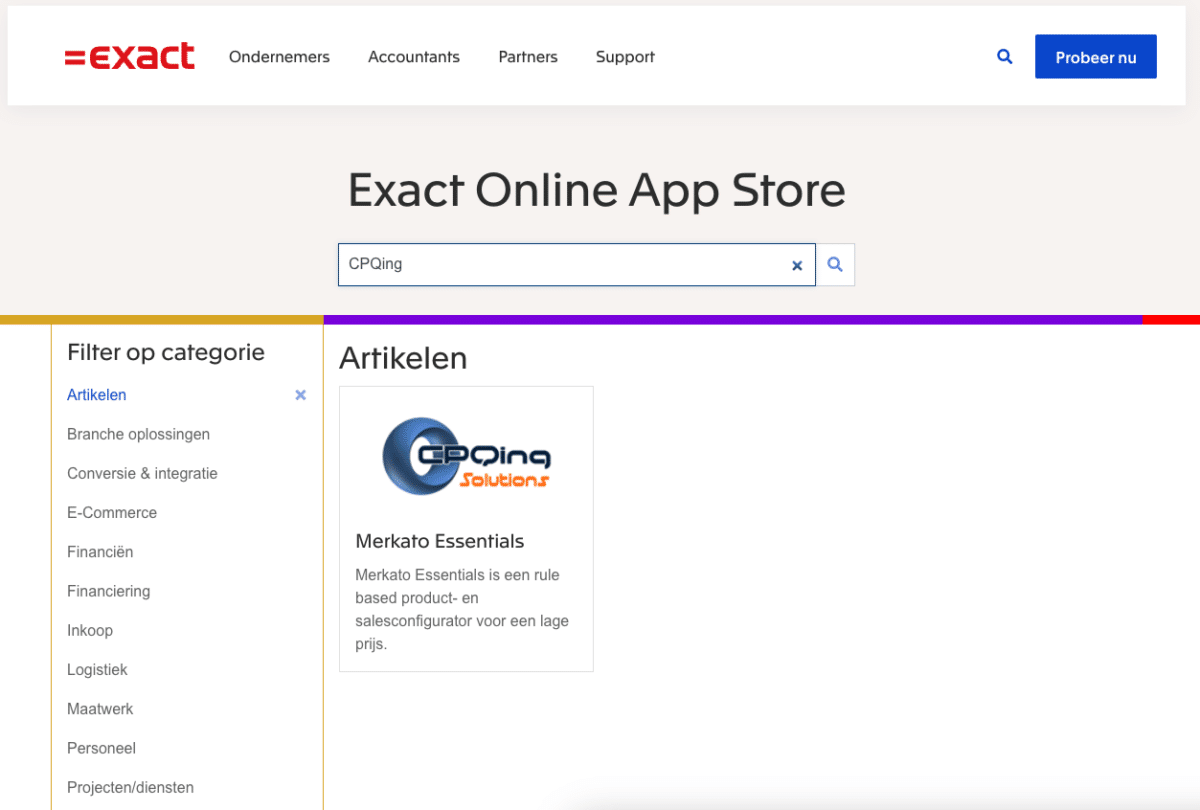This screenshot has width=1200, height=810.
Task: Filter apps by Personeel category
Action: [x=101, y=748]
